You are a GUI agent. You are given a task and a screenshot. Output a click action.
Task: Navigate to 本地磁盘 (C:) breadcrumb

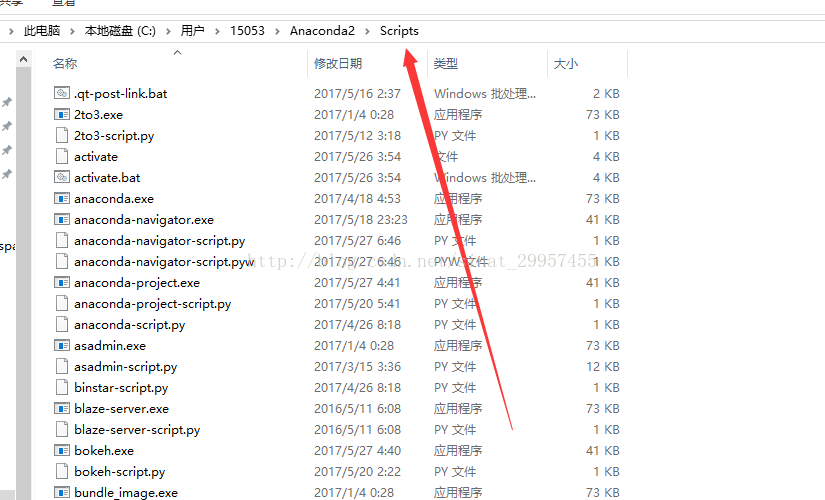pos(120,31)
